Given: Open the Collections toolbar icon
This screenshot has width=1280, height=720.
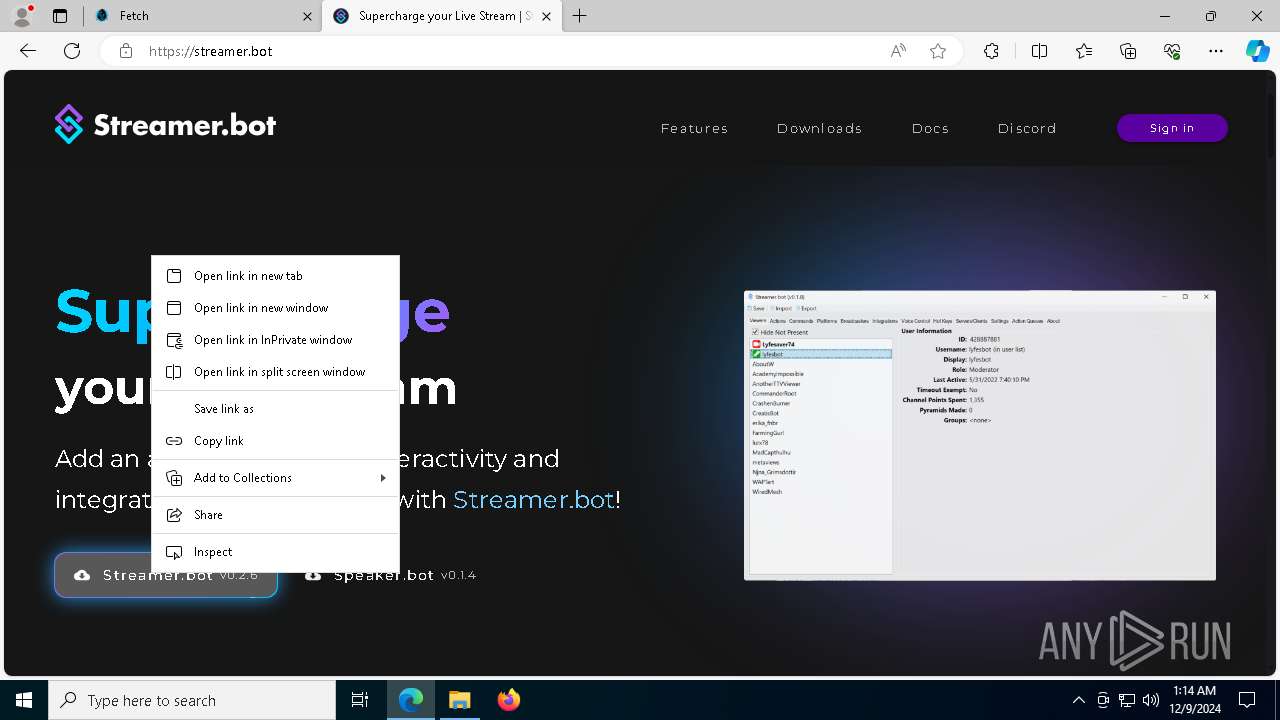Looking at the screenshot, I should click(1128, 51).
